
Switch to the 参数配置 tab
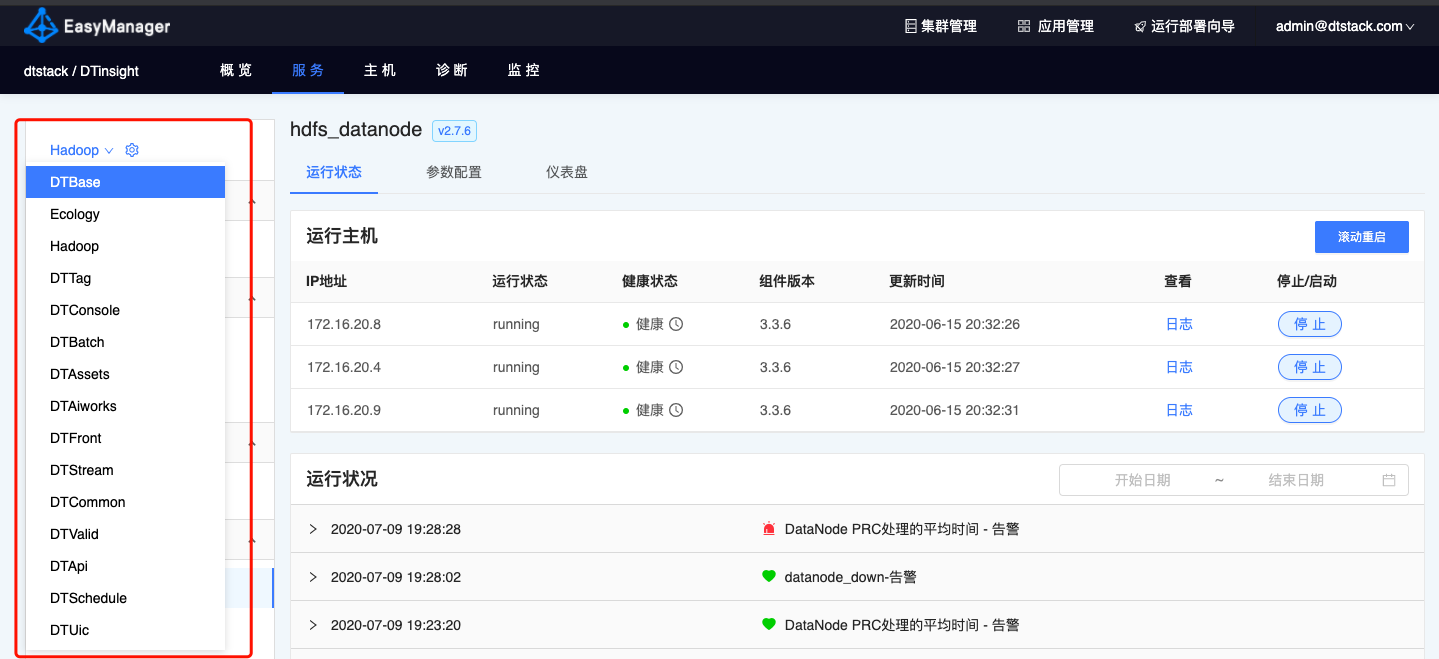click(x=453, y=172)
